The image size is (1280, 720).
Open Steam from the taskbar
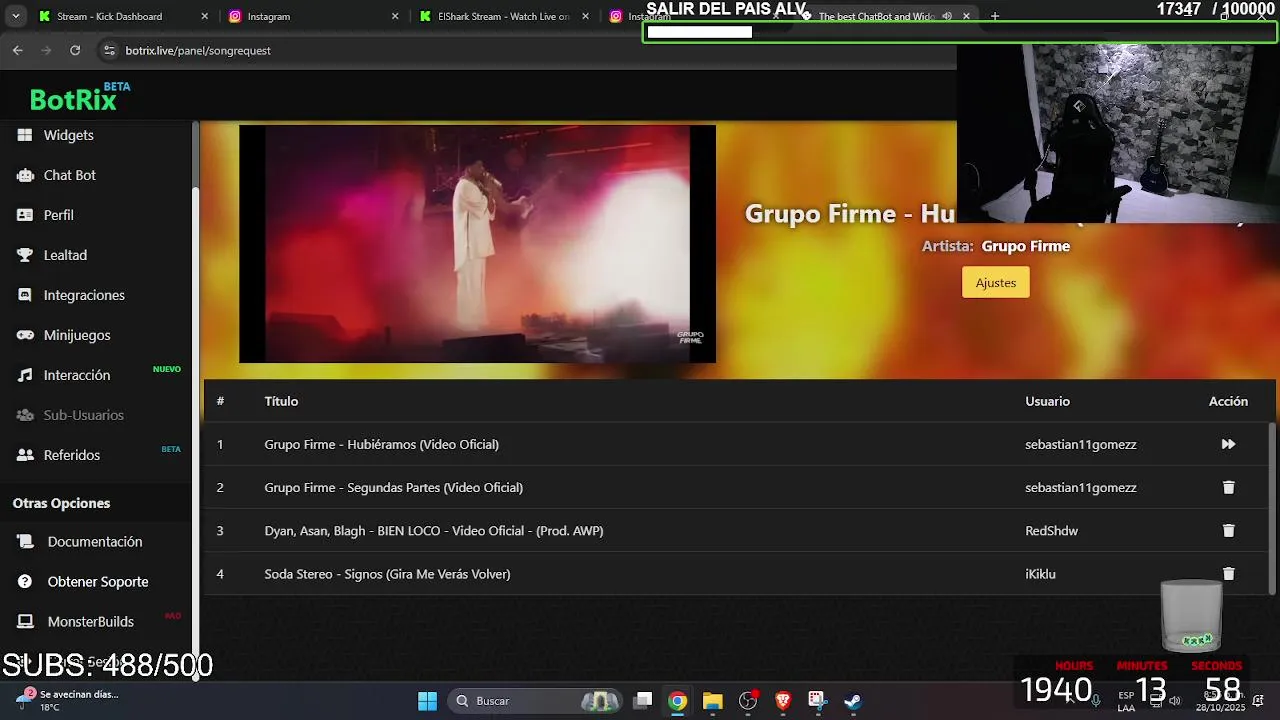(x=853, y=701)
